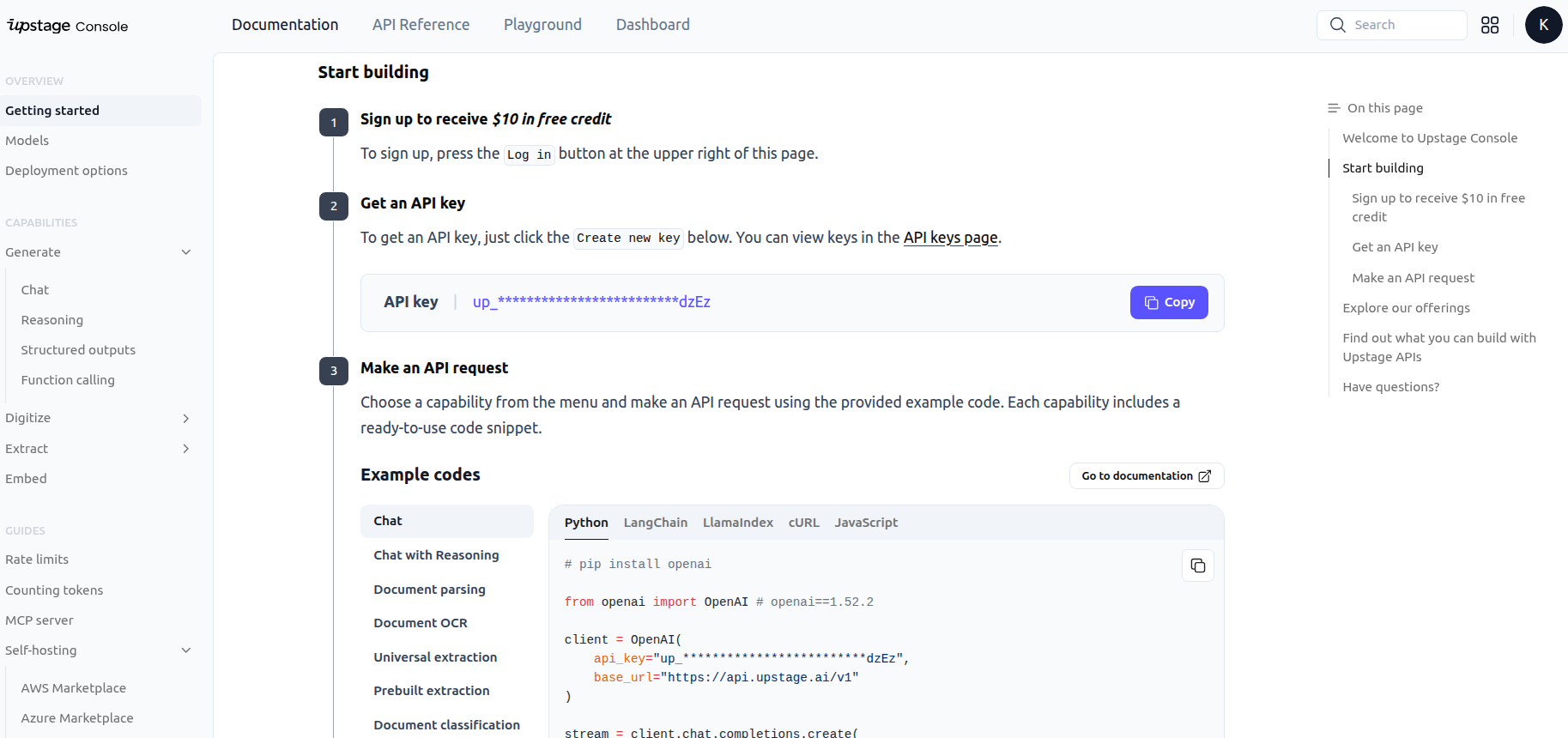Jump to Explore our offerings
Viewport: 1568px width, 738px height.
point(1406,308)
